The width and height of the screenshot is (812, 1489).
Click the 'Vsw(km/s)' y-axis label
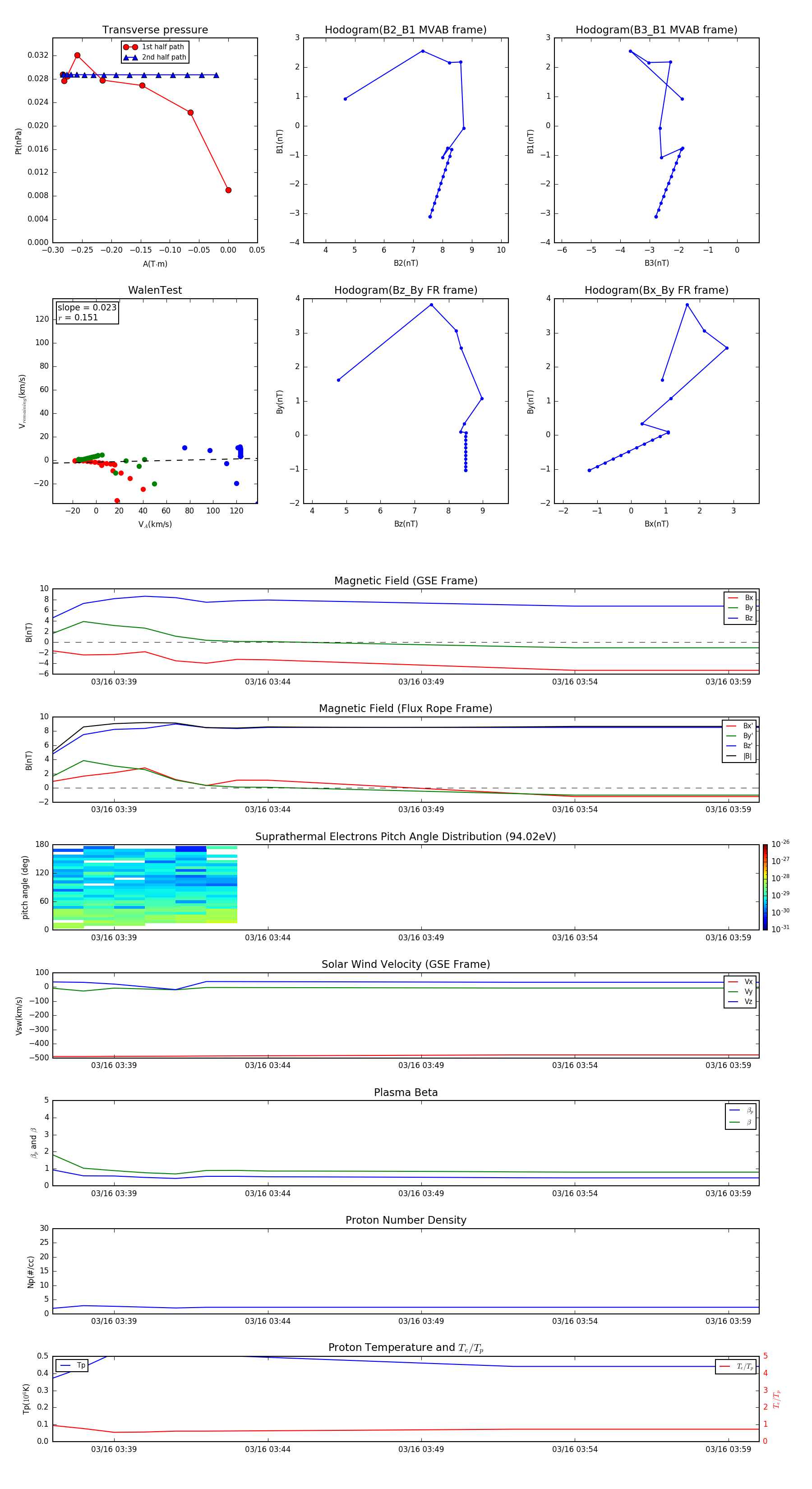[18, 1015]
